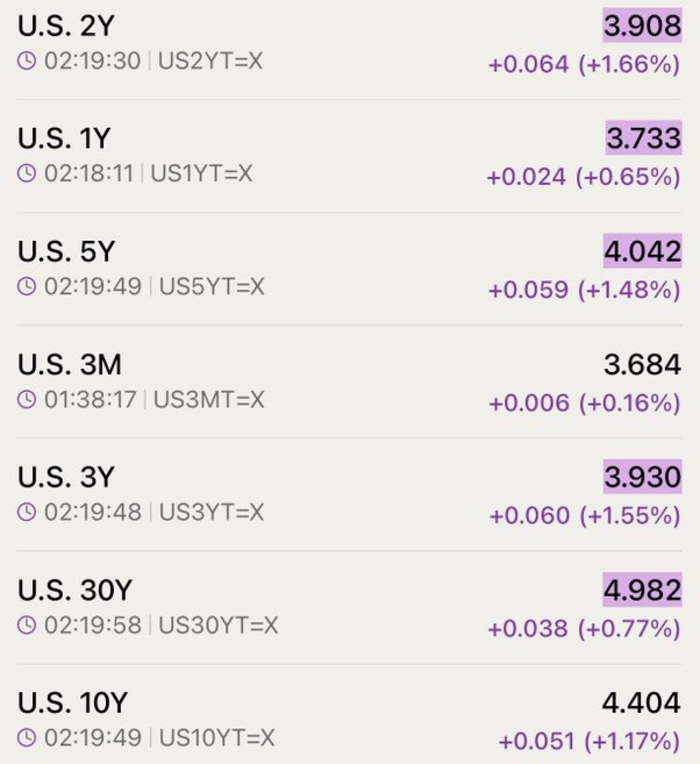Click clock icon in U.S. 30Y row

(27, 625)
